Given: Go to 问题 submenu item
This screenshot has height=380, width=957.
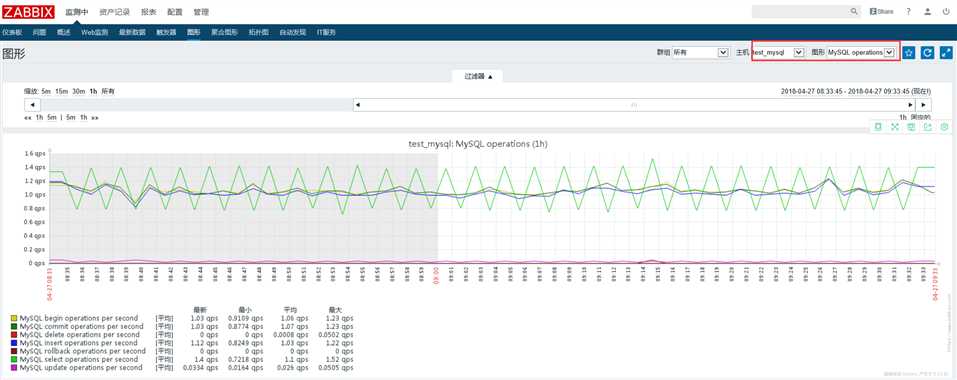Looking at the screenshot, I should (40, 32).
